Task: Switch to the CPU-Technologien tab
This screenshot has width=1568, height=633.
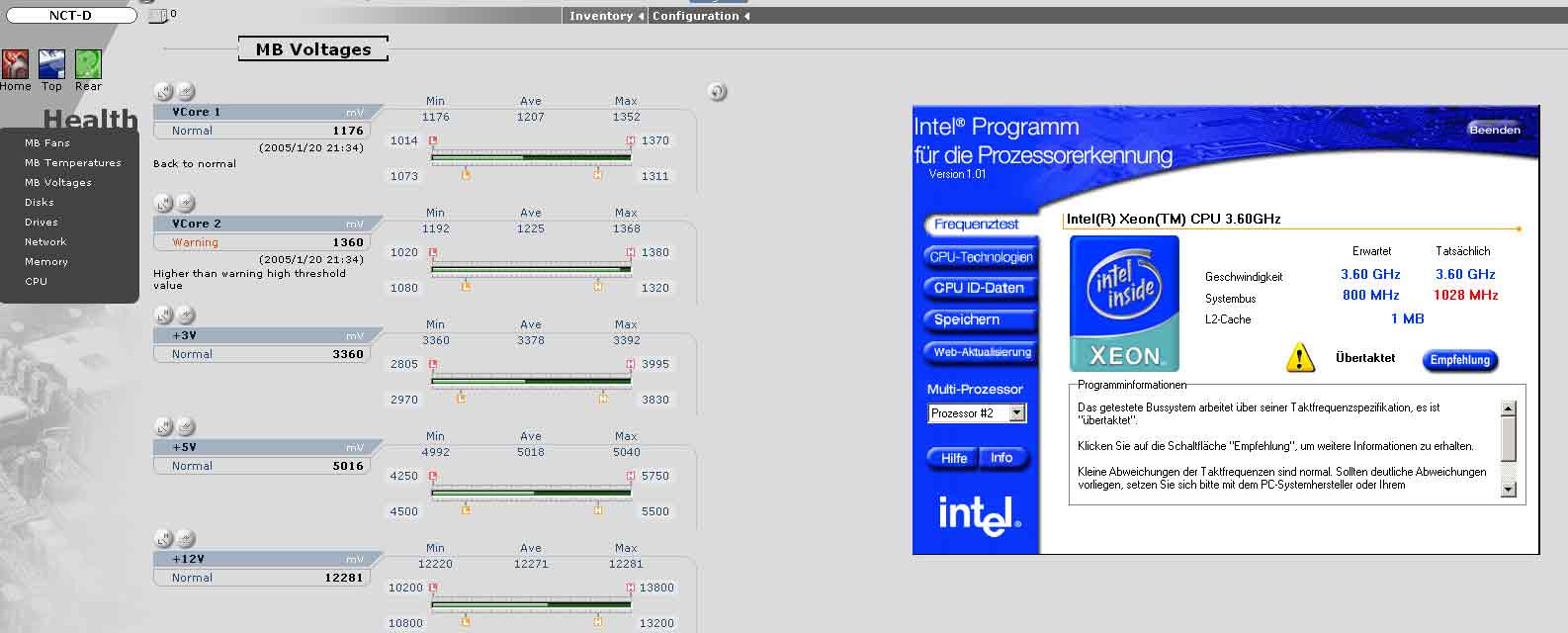Action: pyautogui.click(x=981, y=257)
